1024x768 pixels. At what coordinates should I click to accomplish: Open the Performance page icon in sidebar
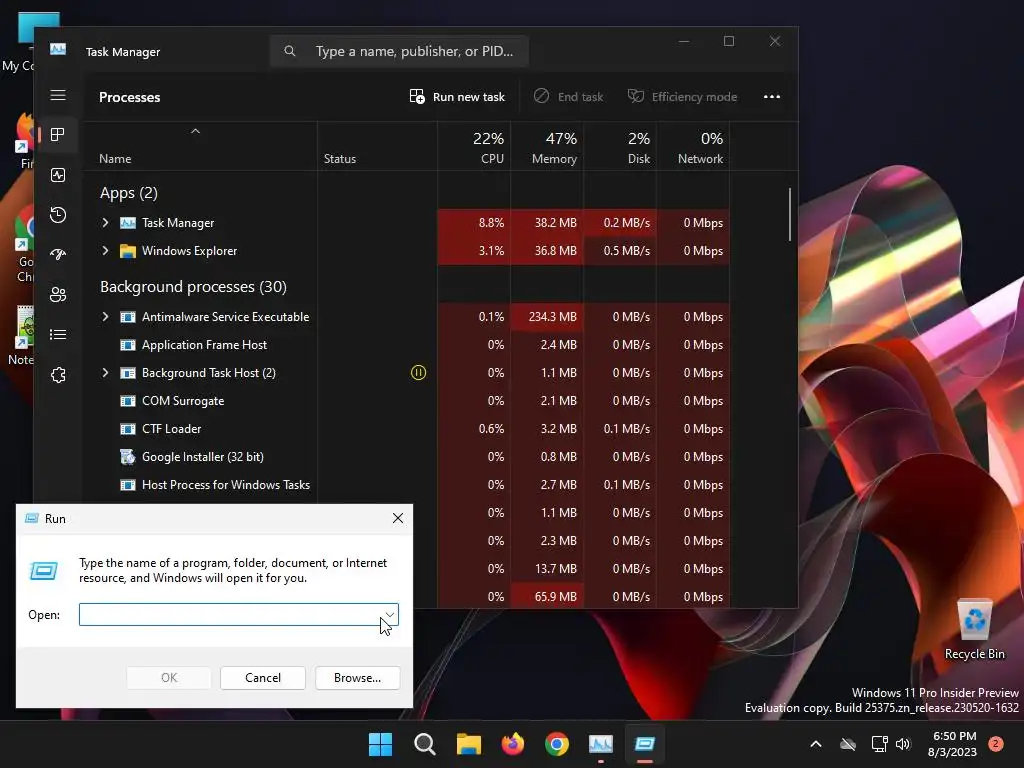pos(58,175)
